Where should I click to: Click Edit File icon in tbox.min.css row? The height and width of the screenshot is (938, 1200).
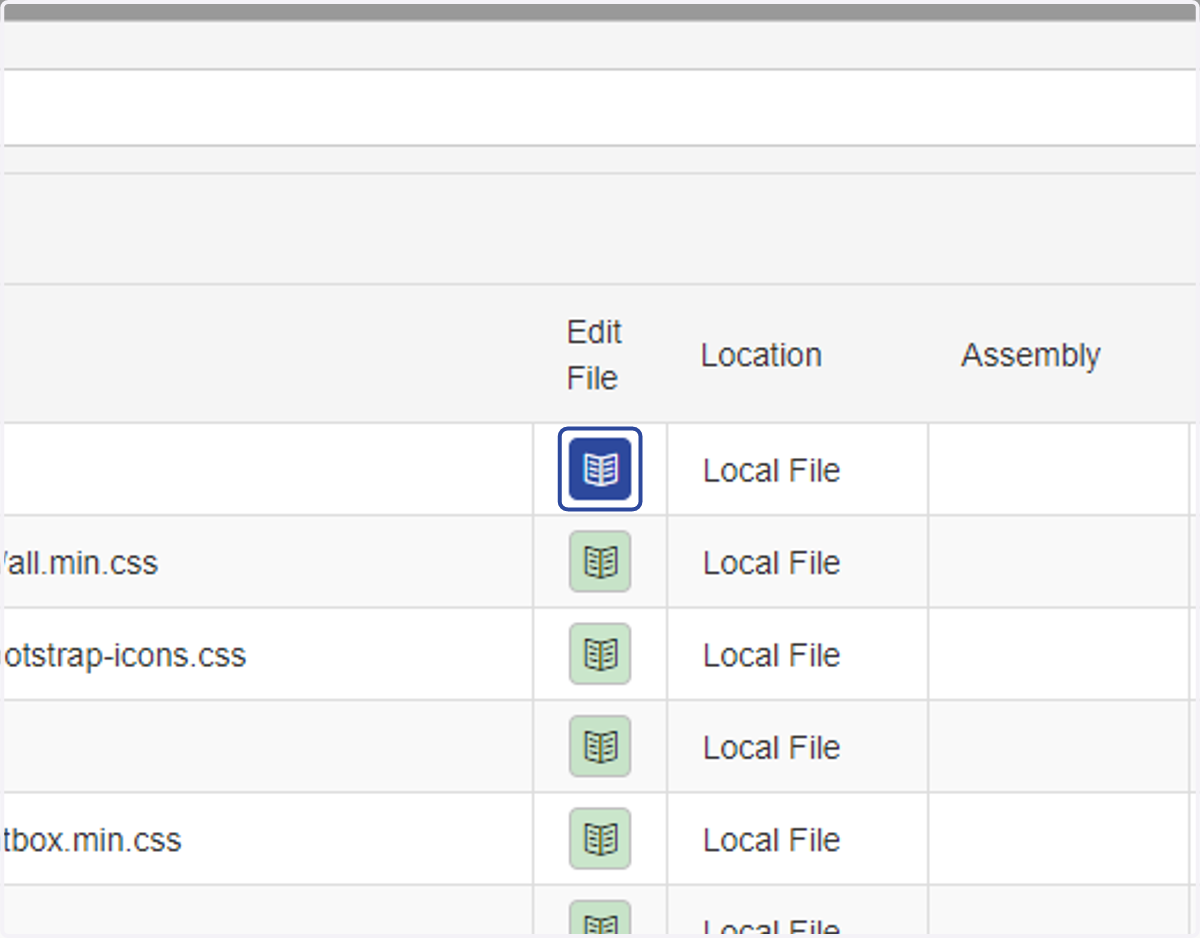click(600, 839)
